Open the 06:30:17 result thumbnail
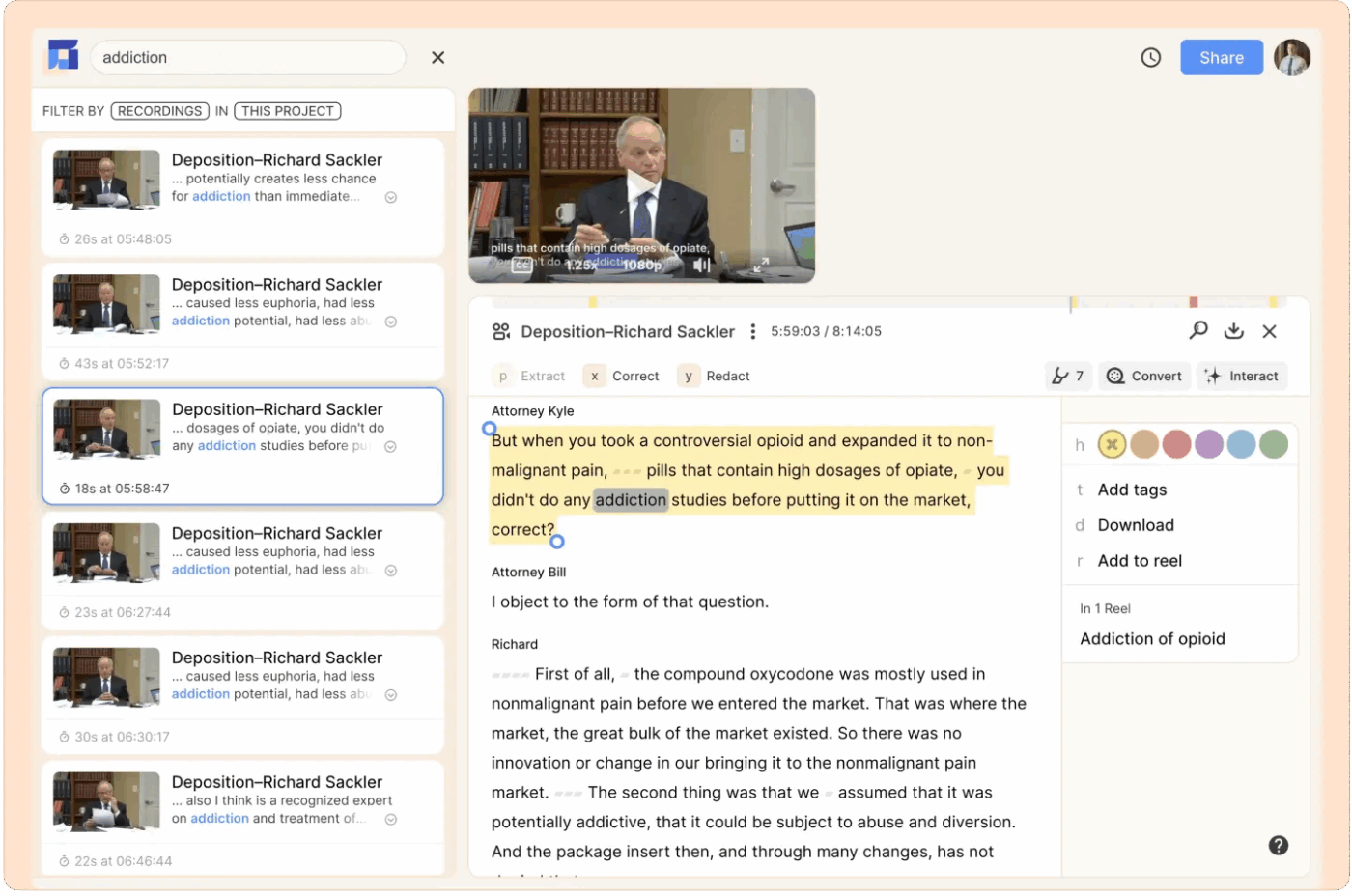 point(106,677)
